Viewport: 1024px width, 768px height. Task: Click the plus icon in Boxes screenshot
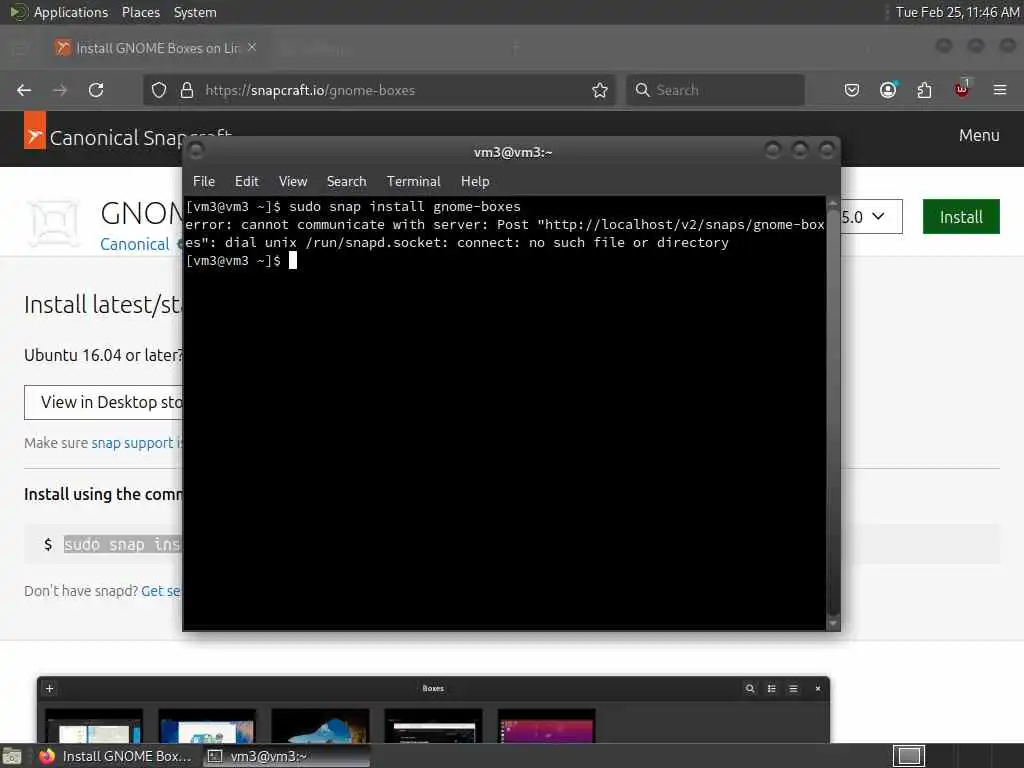50,688
